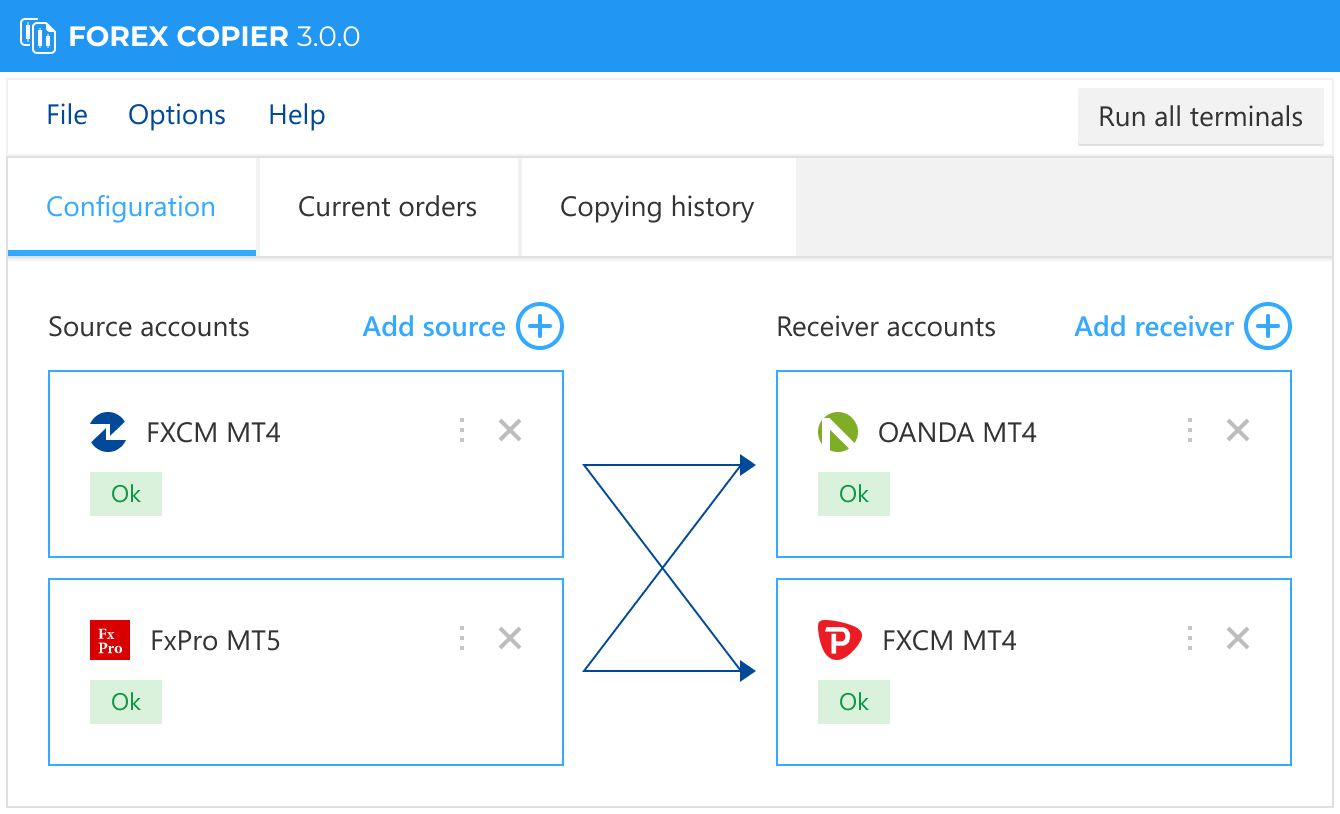This screenshot has width=1340, height=814.
Task: Remove the OANDA MT4 receiver account
Action: pyautogui.click(x=1237, y=429)
